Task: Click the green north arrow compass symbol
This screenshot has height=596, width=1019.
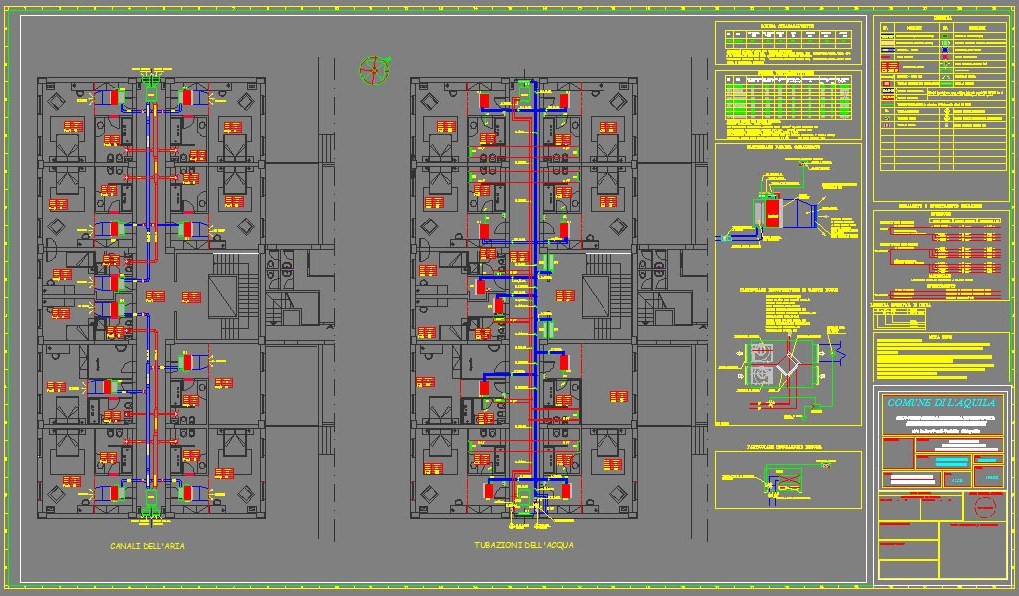Action: pyautogui.click(x=372, y=69)
